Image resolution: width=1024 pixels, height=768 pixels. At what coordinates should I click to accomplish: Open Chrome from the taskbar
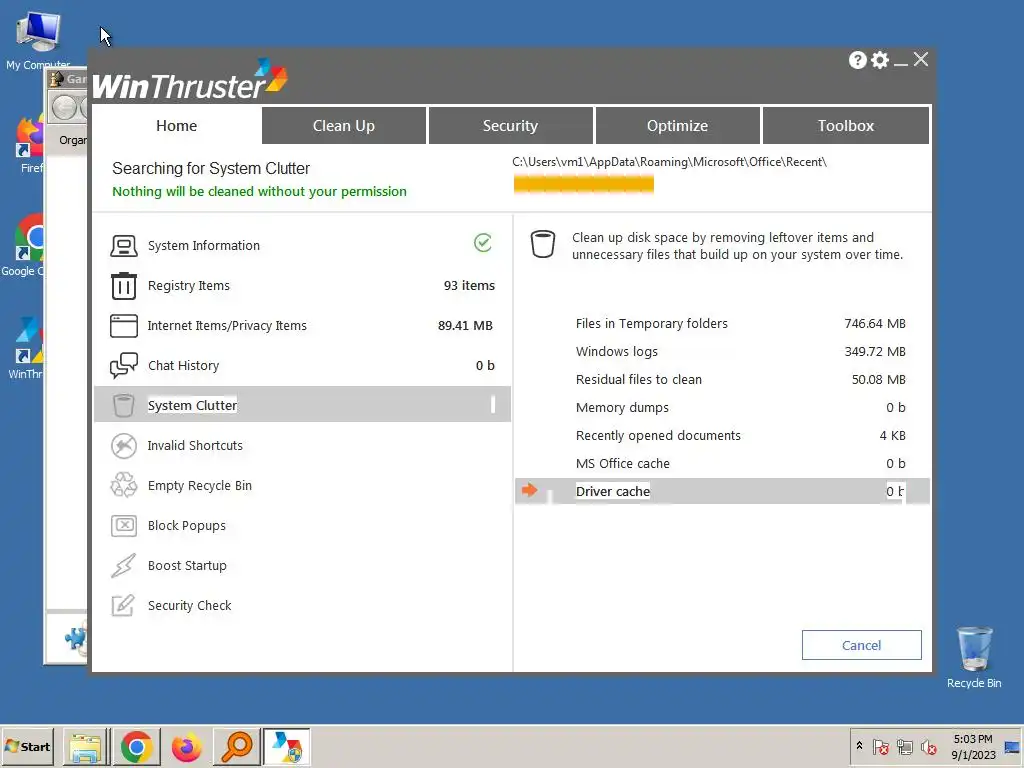pyautogui.click(x=136, y=746)
